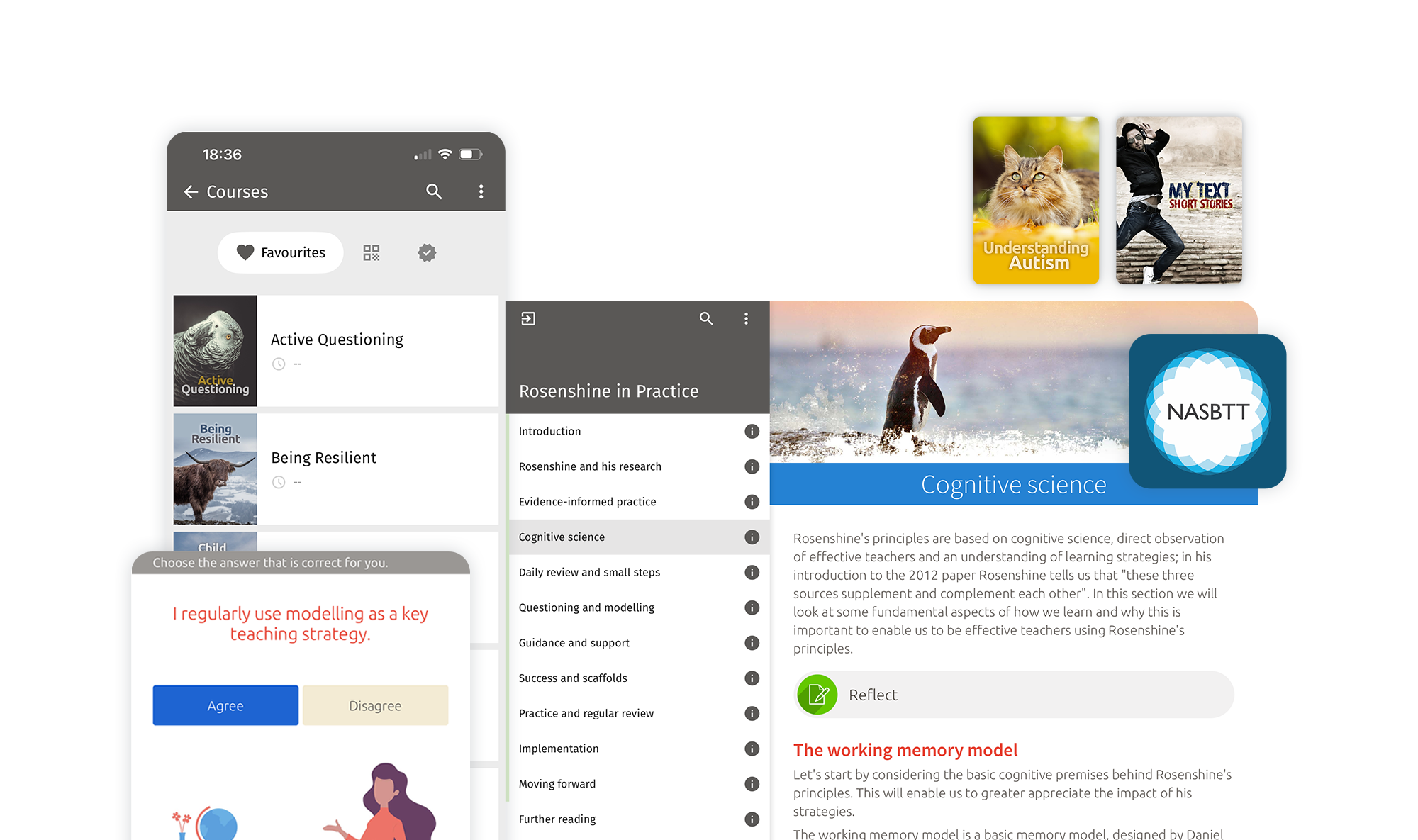Open the Questioning and modelling section

click(586, 607)
